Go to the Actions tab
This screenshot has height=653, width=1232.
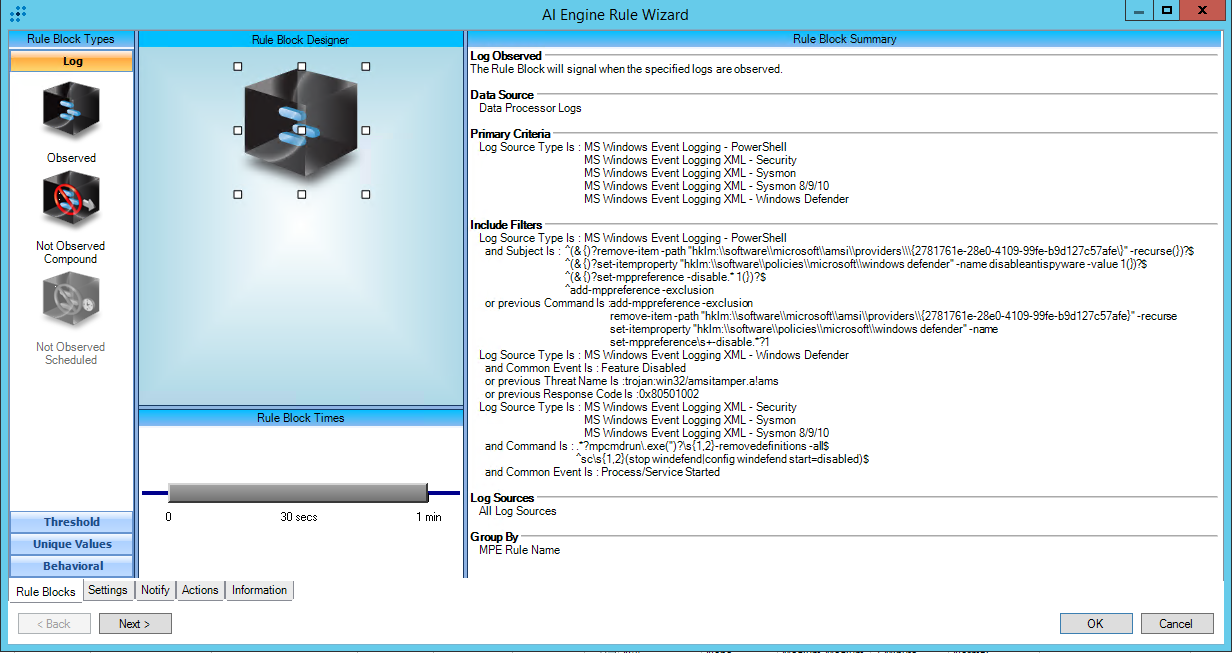[x=200, y=590]
